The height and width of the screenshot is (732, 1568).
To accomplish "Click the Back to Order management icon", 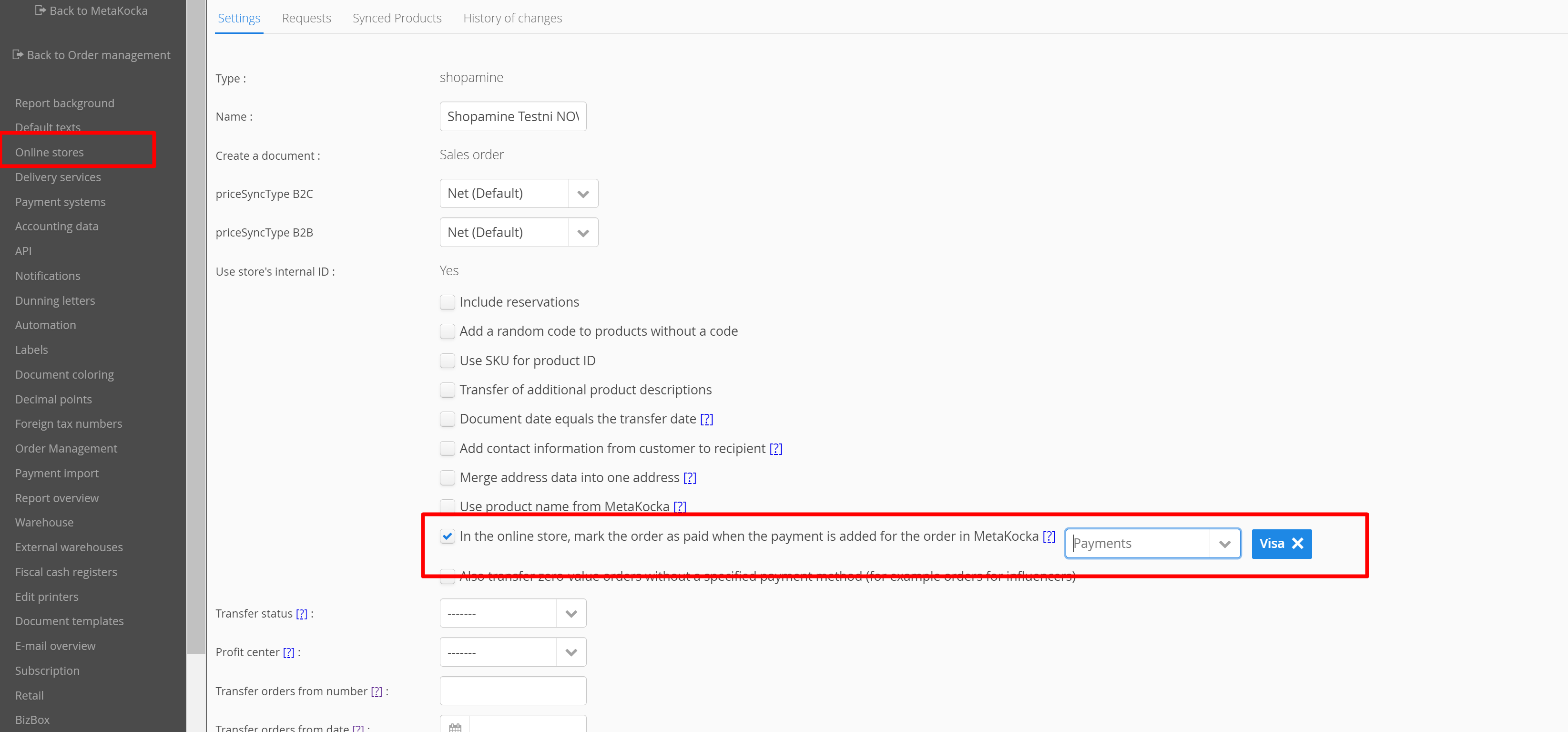I will (18, 55).
